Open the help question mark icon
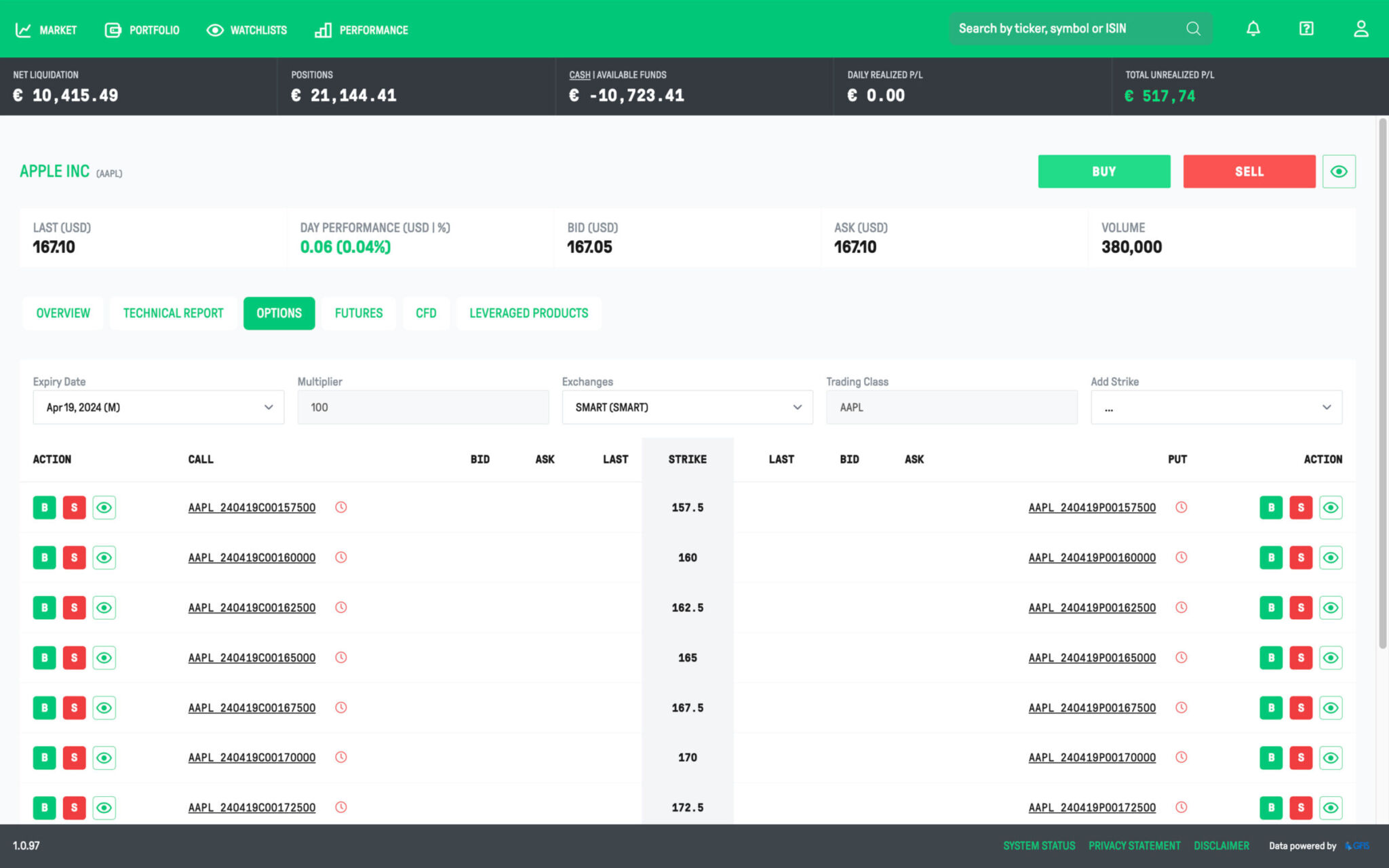 [x=1306, y=28]
